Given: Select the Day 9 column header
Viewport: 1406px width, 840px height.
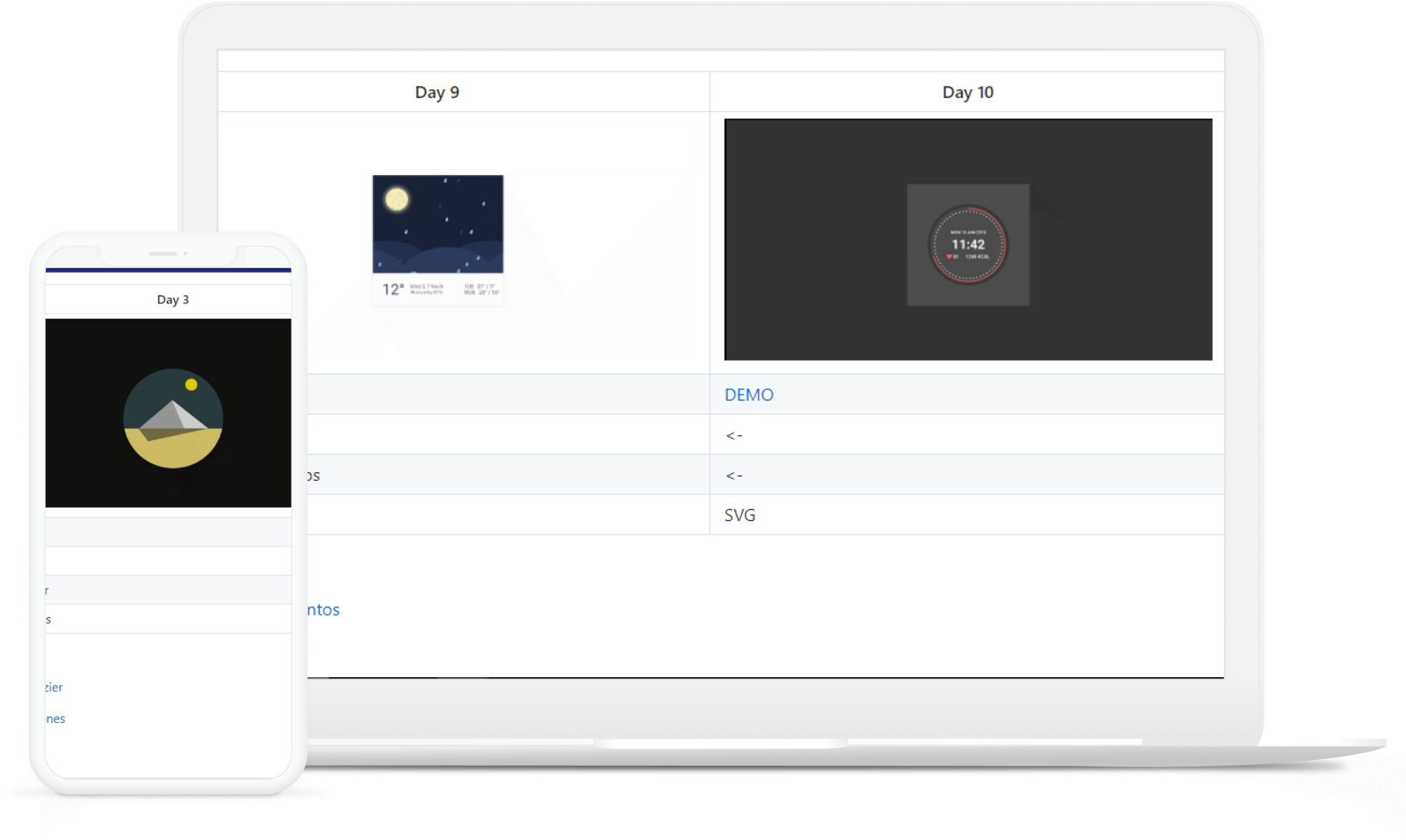Looking at the screenshot, I should [x=437, y=92].
